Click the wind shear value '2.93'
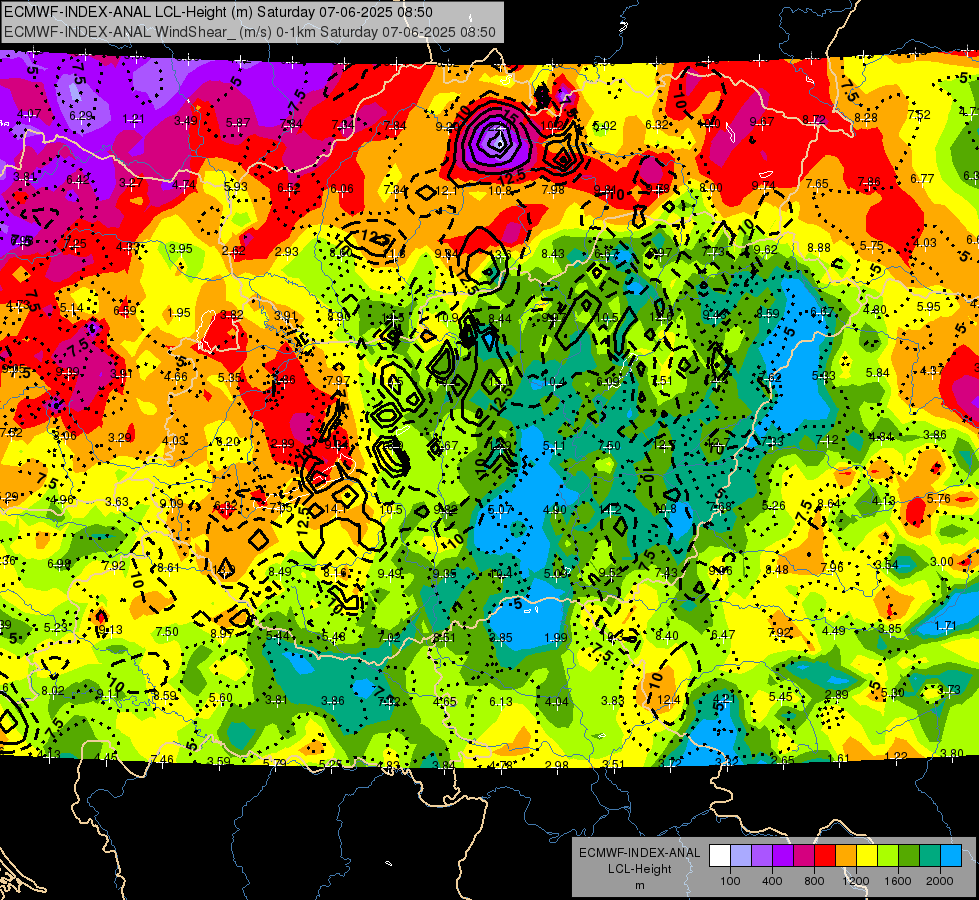This screenshot has height=900, width=979. [x=287, y=252]
